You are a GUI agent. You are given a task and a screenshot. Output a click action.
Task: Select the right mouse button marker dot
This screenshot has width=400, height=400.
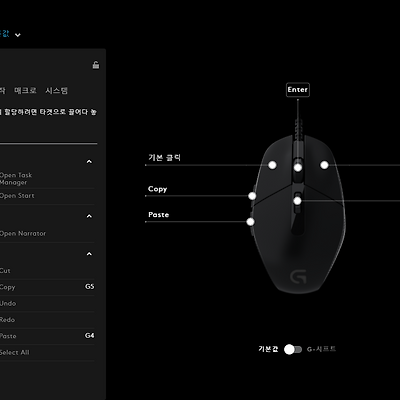(x=324, y=165)
